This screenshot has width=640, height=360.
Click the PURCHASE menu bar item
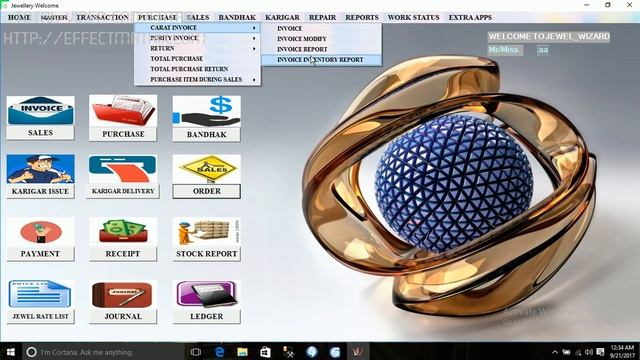(158, 18)
